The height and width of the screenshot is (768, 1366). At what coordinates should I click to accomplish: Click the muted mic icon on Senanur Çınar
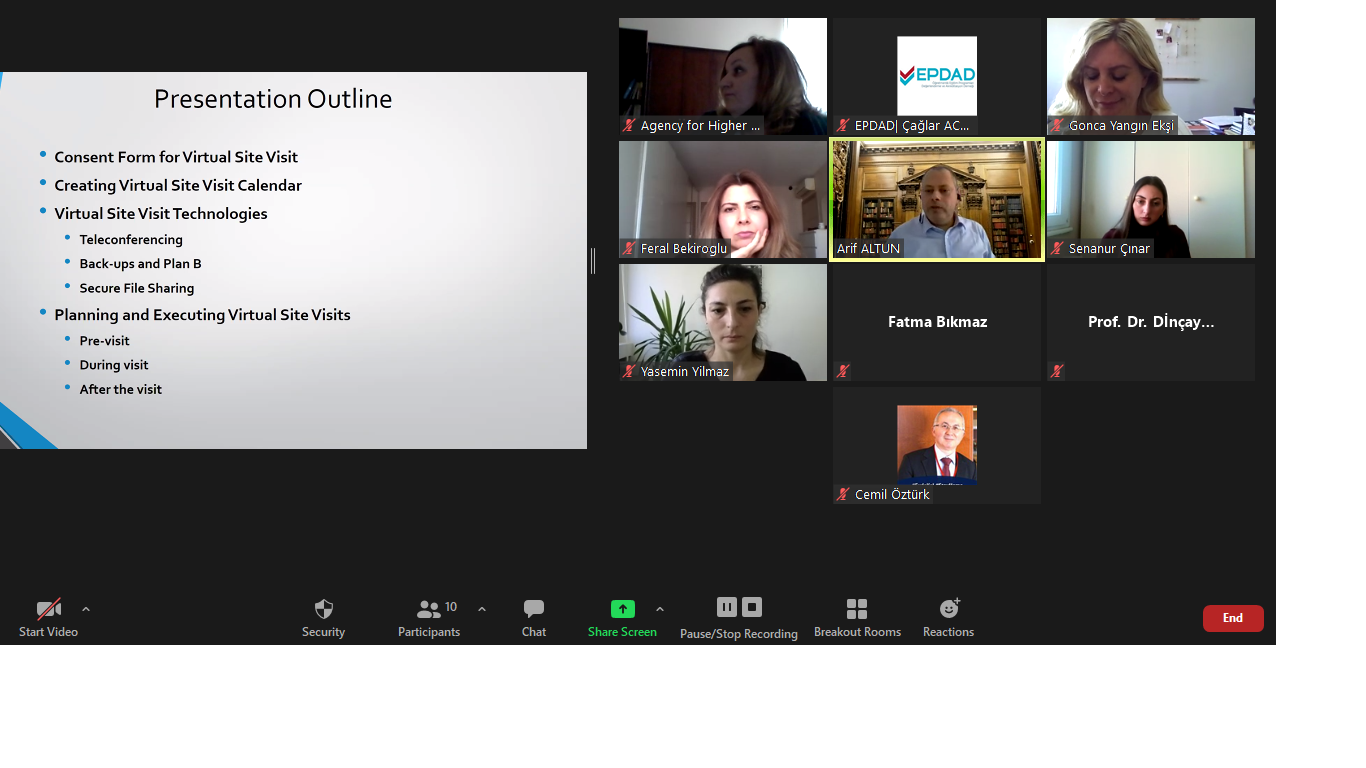[x=1057, y=248]
